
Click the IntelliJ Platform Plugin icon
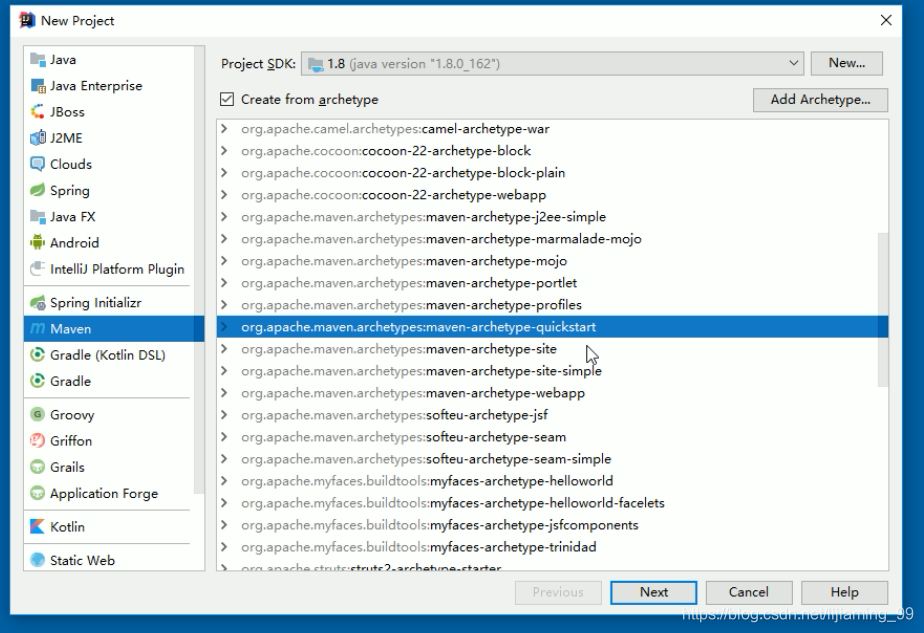(38, 269)
